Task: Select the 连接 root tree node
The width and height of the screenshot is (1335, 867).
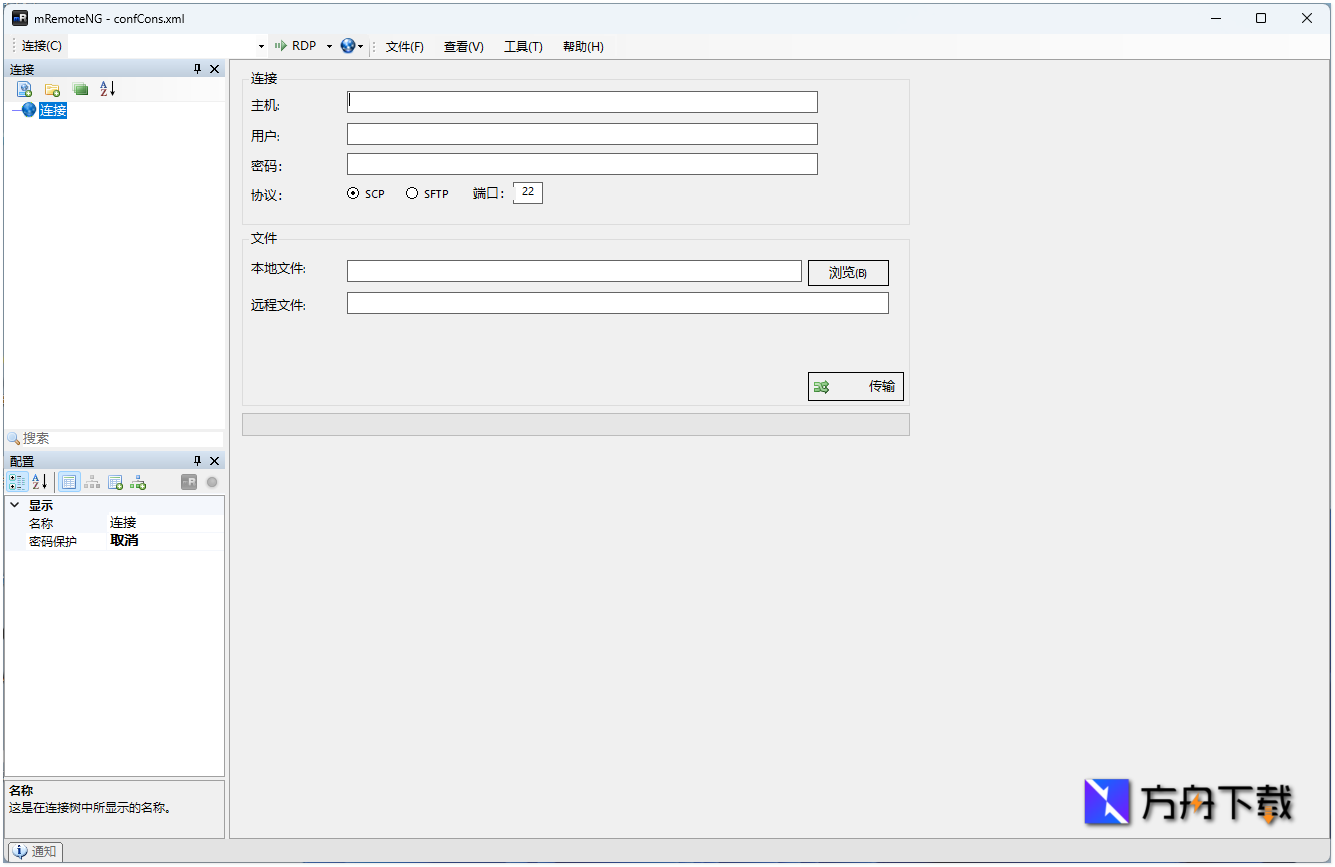Action: pos(53,110)
